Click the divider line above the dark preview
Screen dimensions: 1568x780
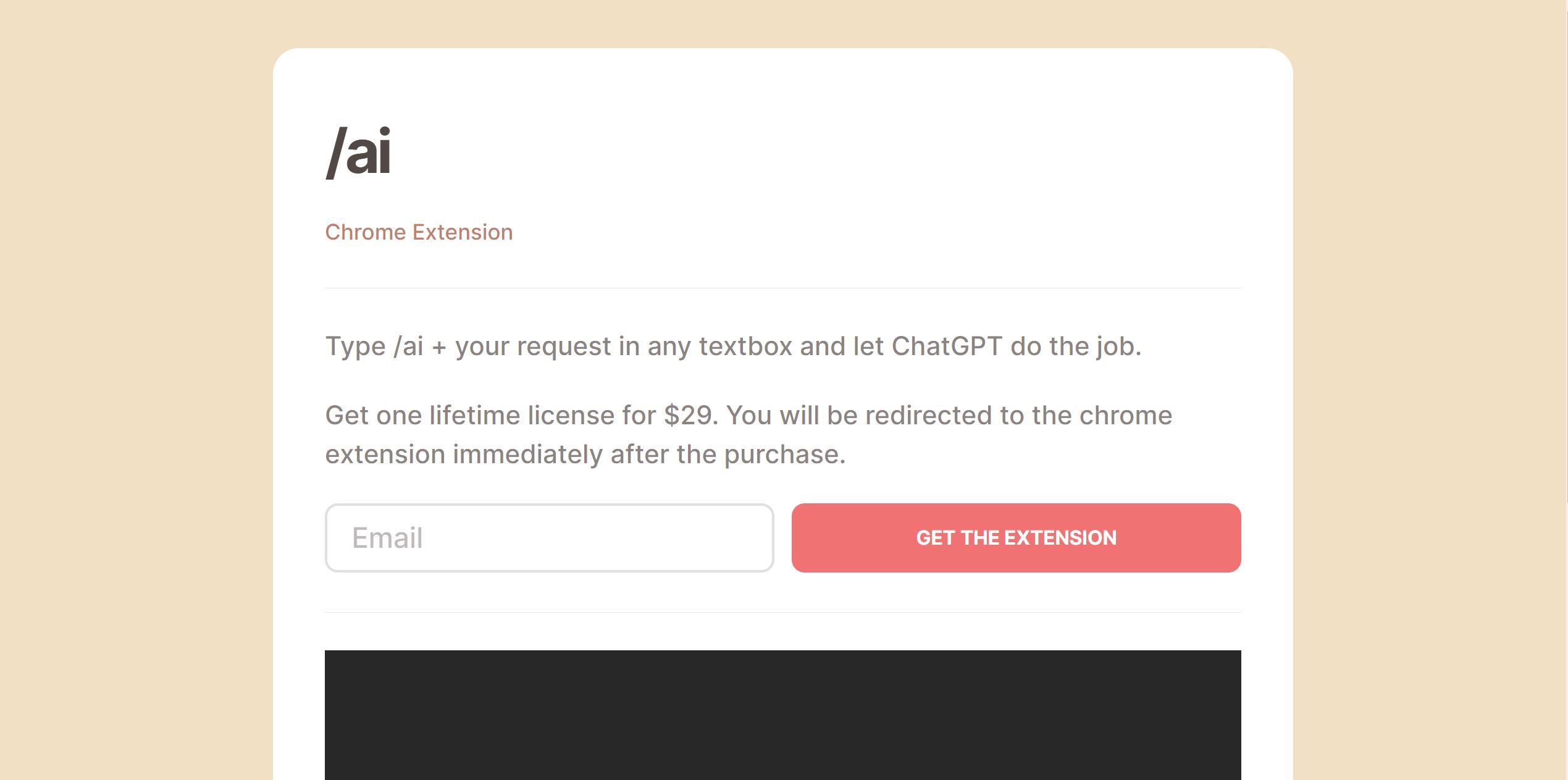782,612
